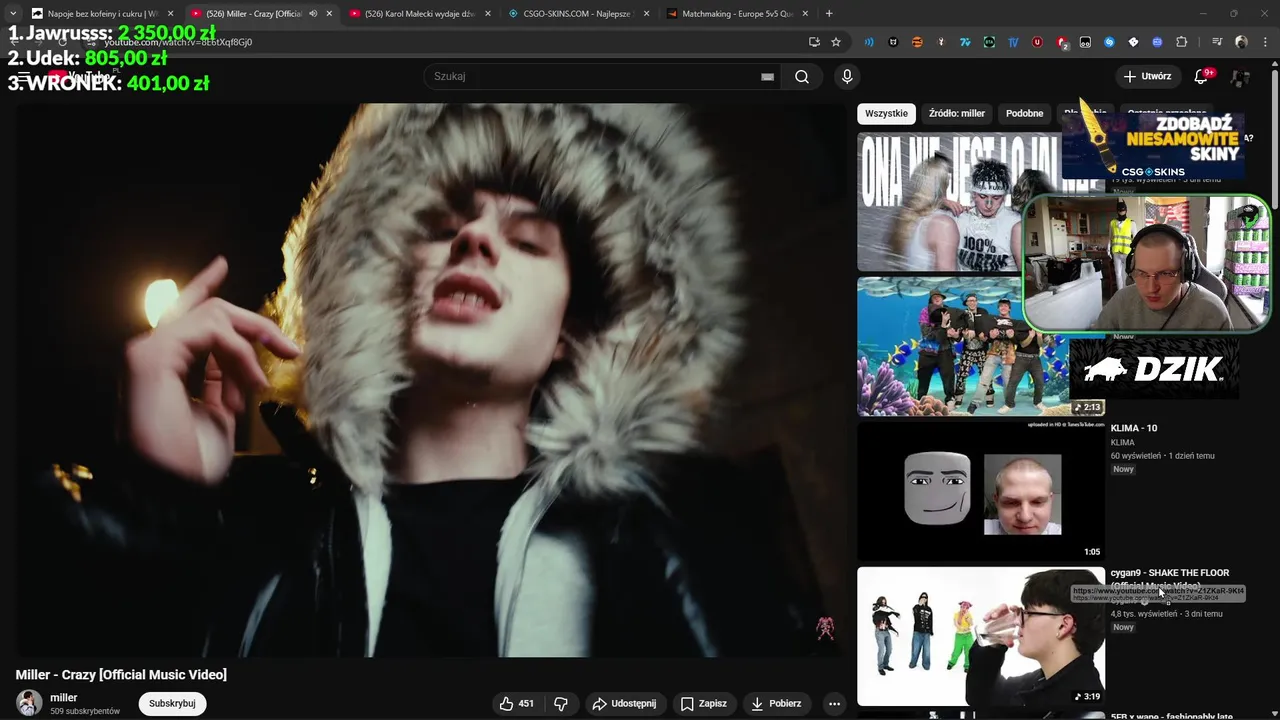Viewport: 1280px width, 720px height.
Task: Open the Discord-like purple extension icon
Action: coord(1157,42)
